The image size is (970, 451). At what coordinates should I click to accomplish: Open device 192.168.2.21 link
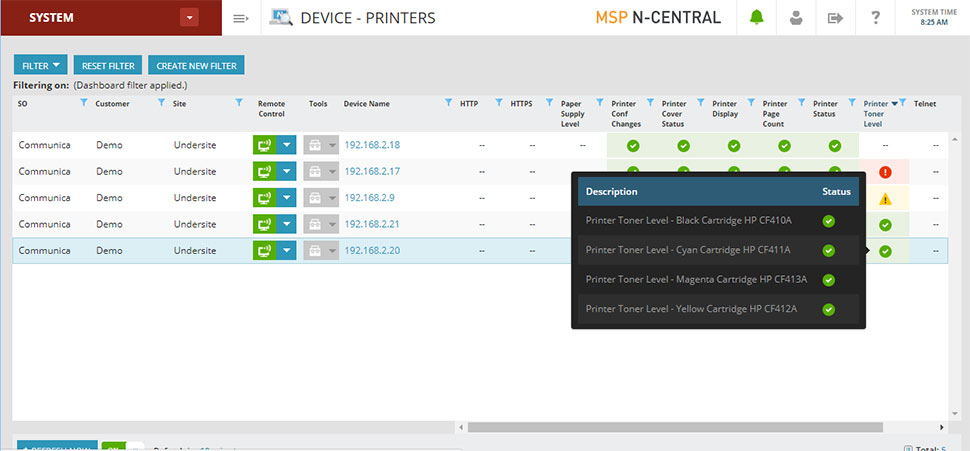(372, 224)
